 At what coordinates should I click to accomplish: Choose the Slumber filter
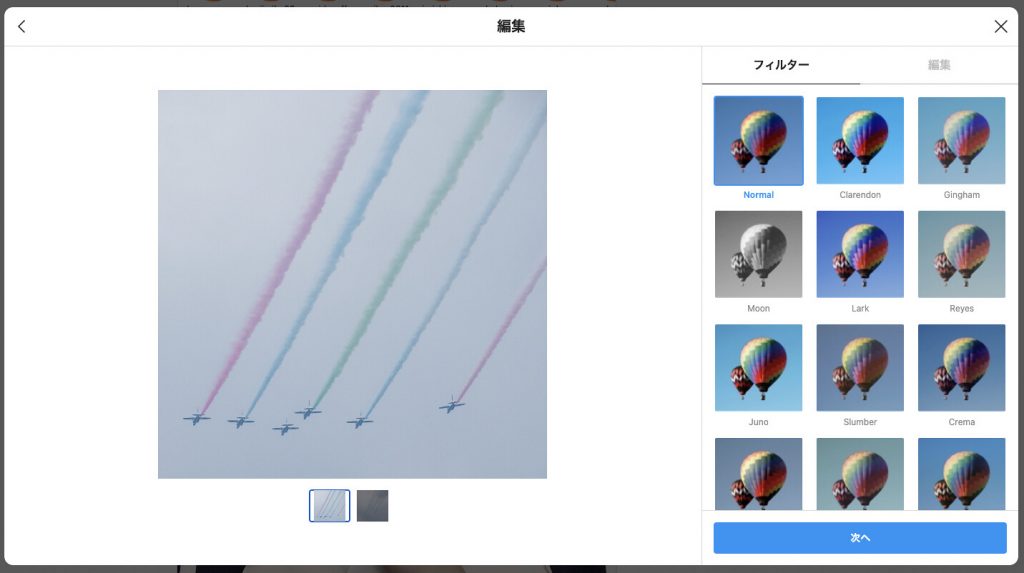[x=860, y=368]
